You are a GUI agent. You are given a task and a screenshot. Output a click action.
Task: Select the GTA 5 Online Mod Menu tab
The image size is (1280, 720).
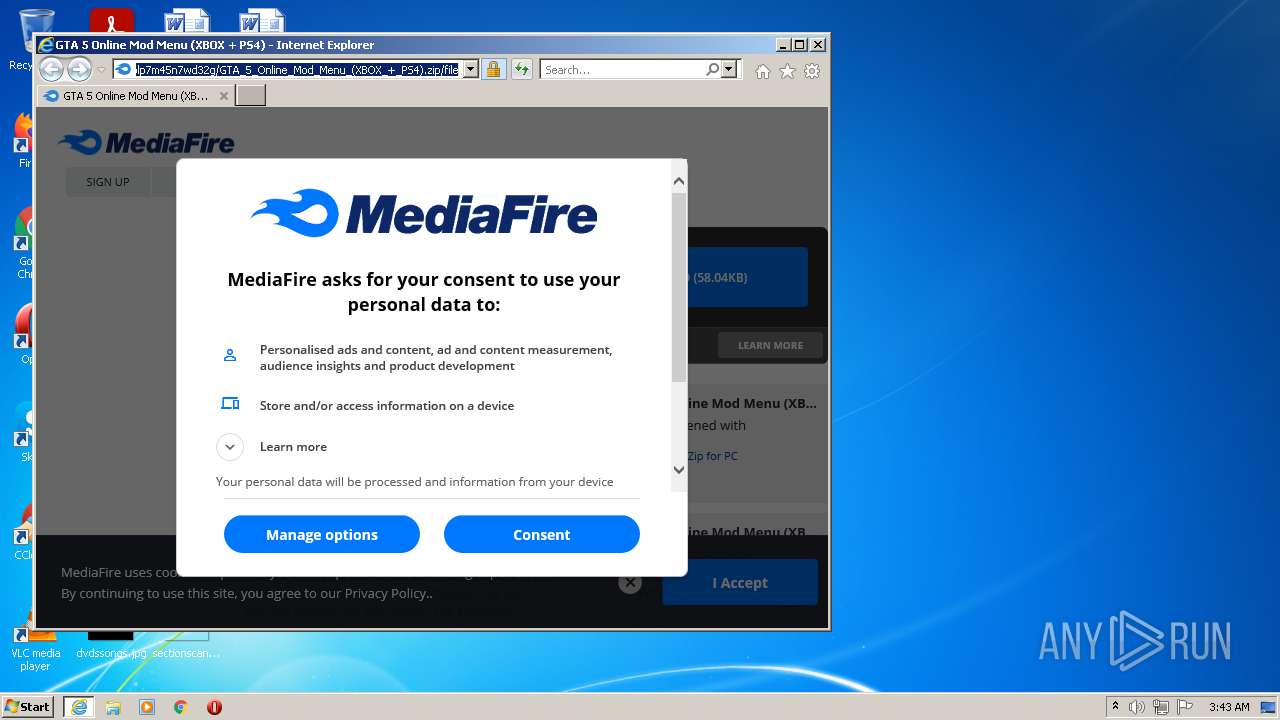(135, 96)
